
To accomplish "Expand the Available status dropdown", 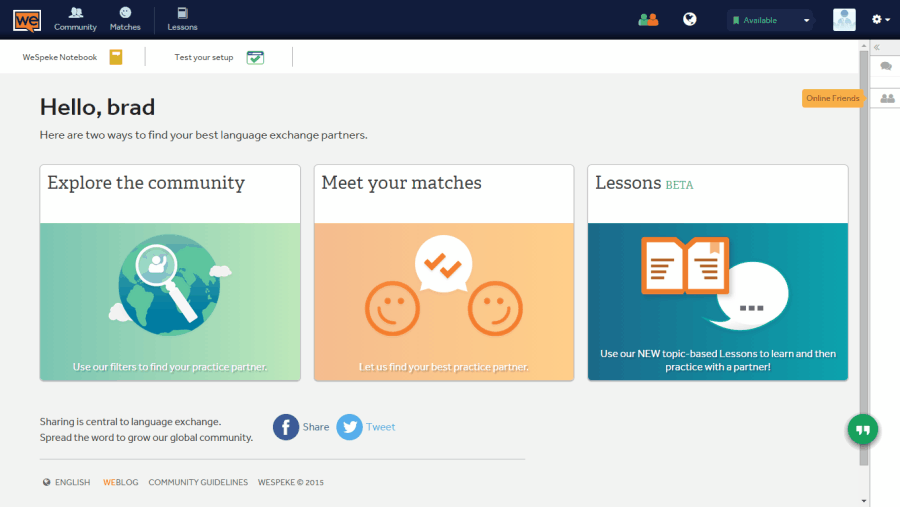I will click(x=771, y=20).
